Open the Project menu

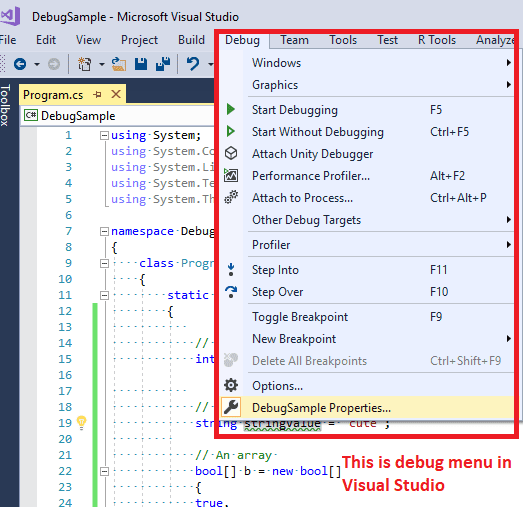coord(139,40)
